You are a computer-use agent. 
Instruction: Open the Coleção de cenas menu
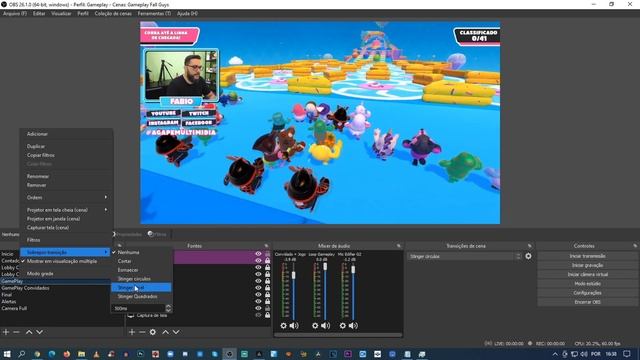coord(113,13)
